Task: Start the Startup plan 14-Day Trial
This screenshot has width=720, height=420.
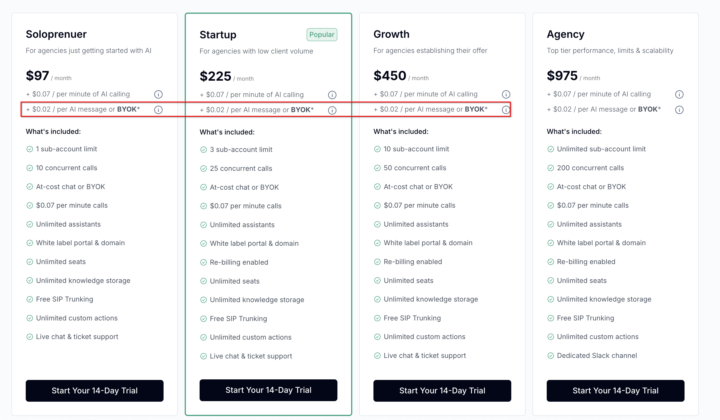Action: (268, 390)
